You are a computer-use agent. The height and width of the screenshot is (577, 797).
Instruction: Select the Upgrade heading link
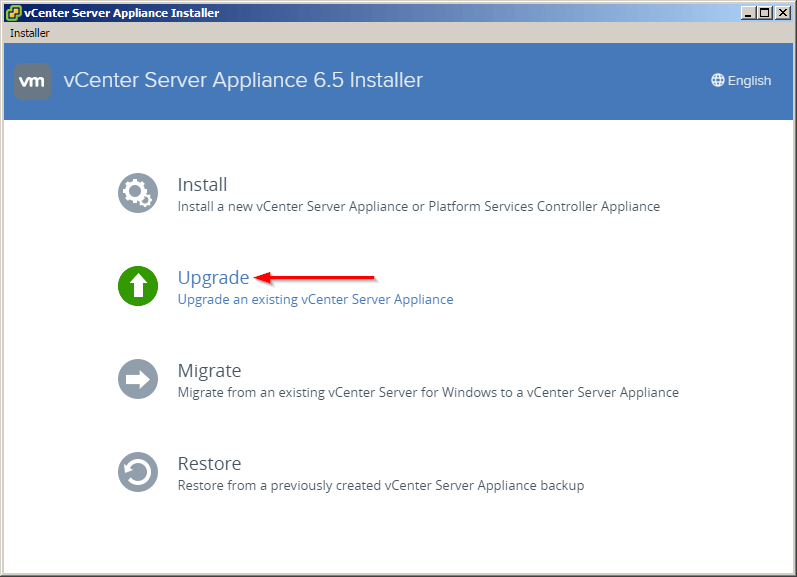[x=213, y=278]
